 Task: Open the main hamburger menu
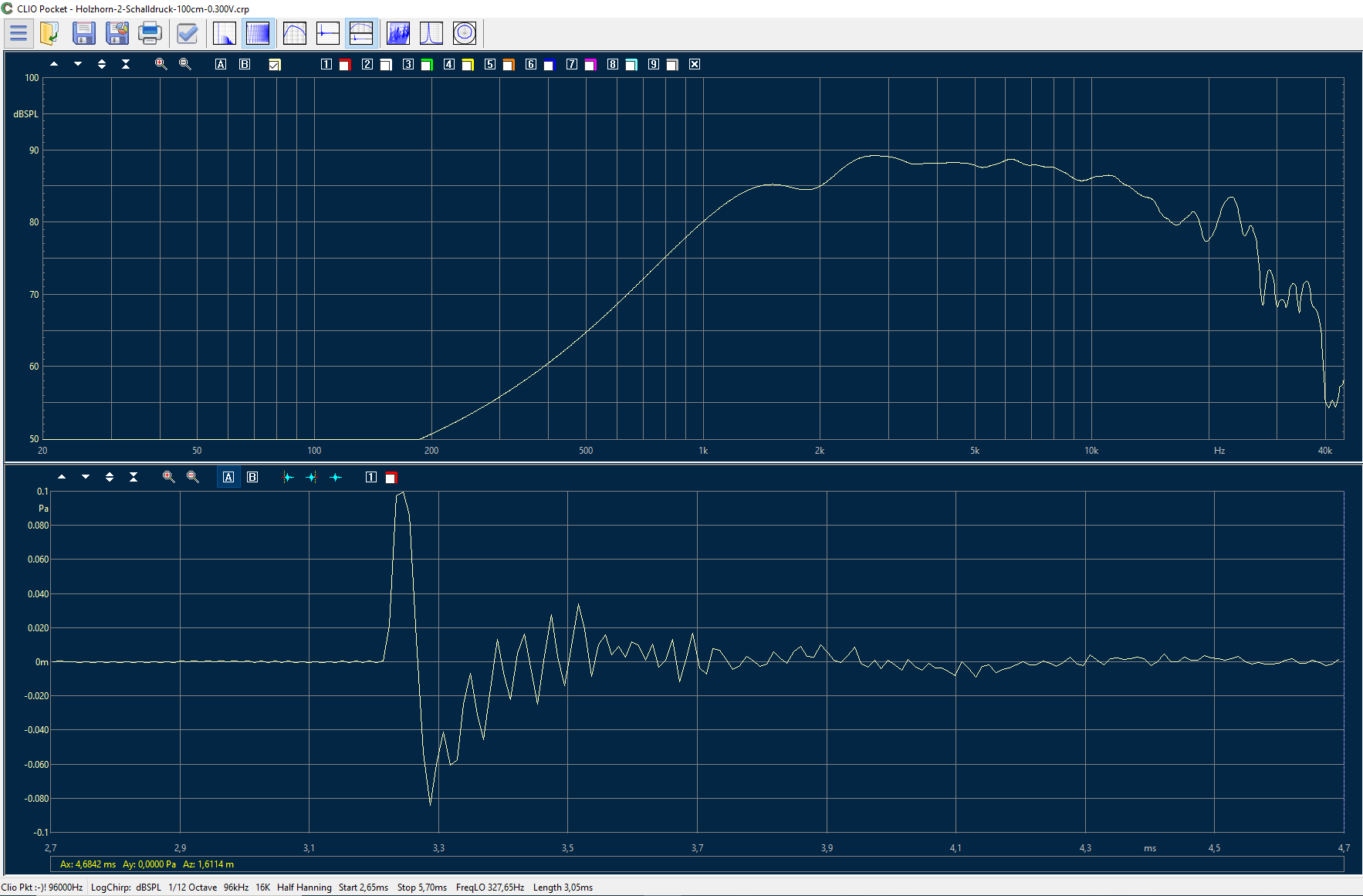click(19, 33)
